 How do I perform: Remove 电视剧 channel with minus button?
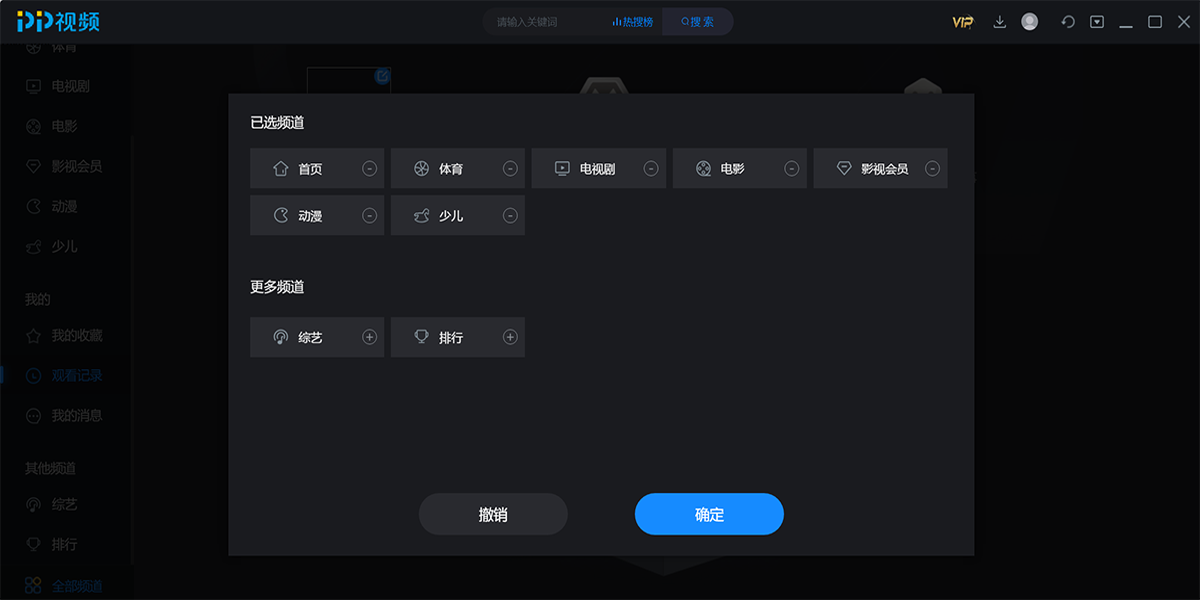coord(651,169)
